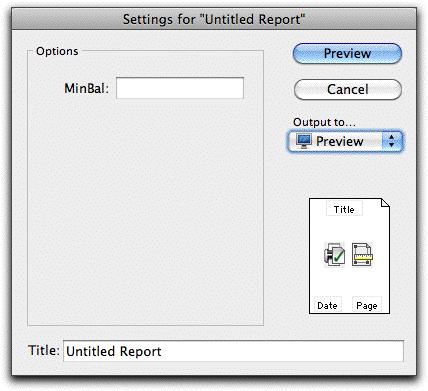Select the Date footer placeholder on page
The image size is (428, 391).
coord(328,305)
